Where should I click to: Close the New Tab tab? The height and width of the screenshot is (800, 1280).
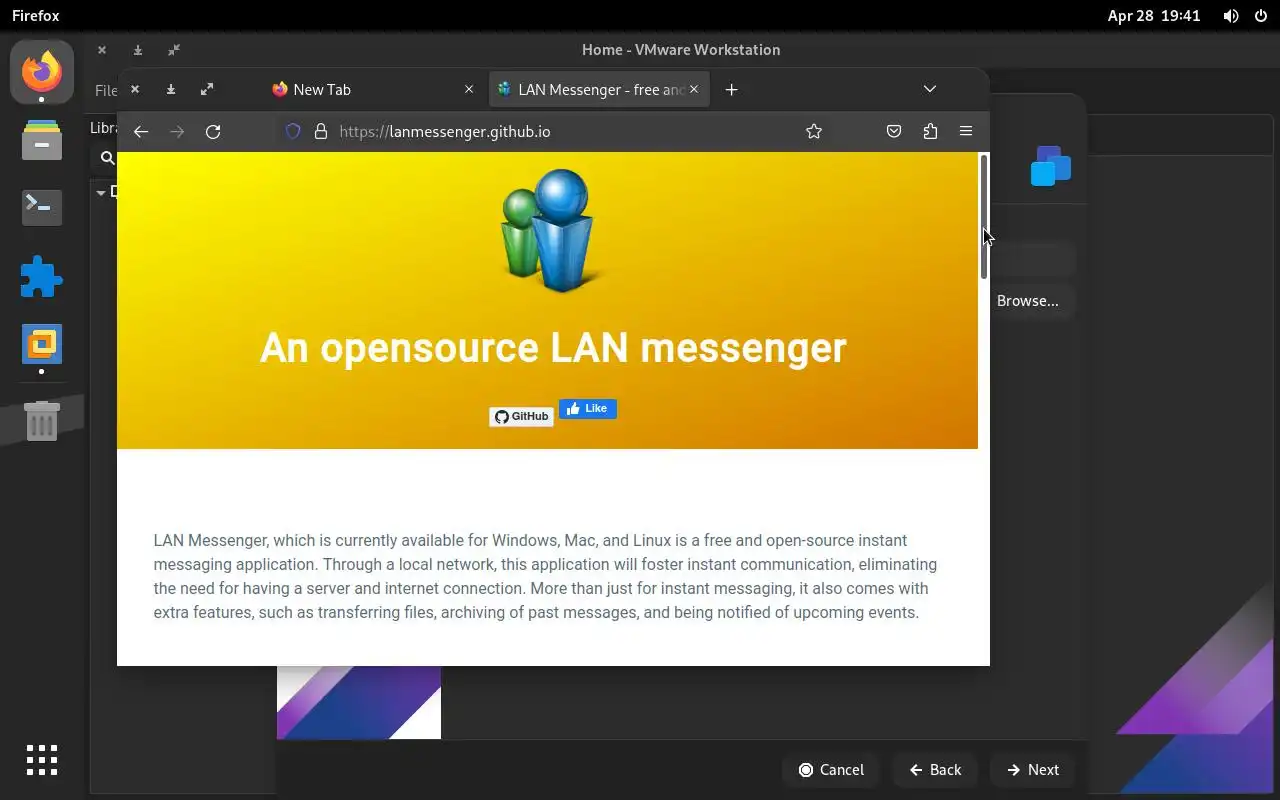[469, 89]
